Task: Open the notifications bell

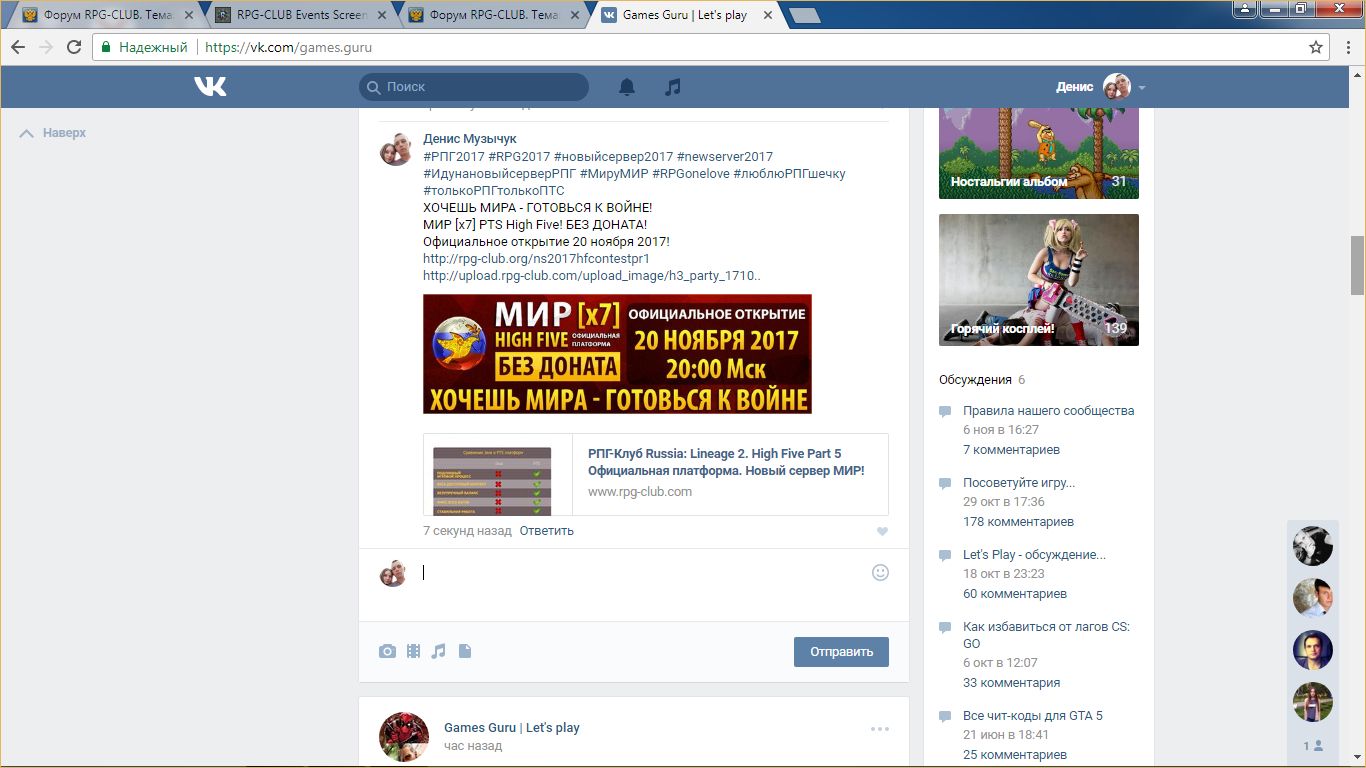Action: [x=627, y=87]
